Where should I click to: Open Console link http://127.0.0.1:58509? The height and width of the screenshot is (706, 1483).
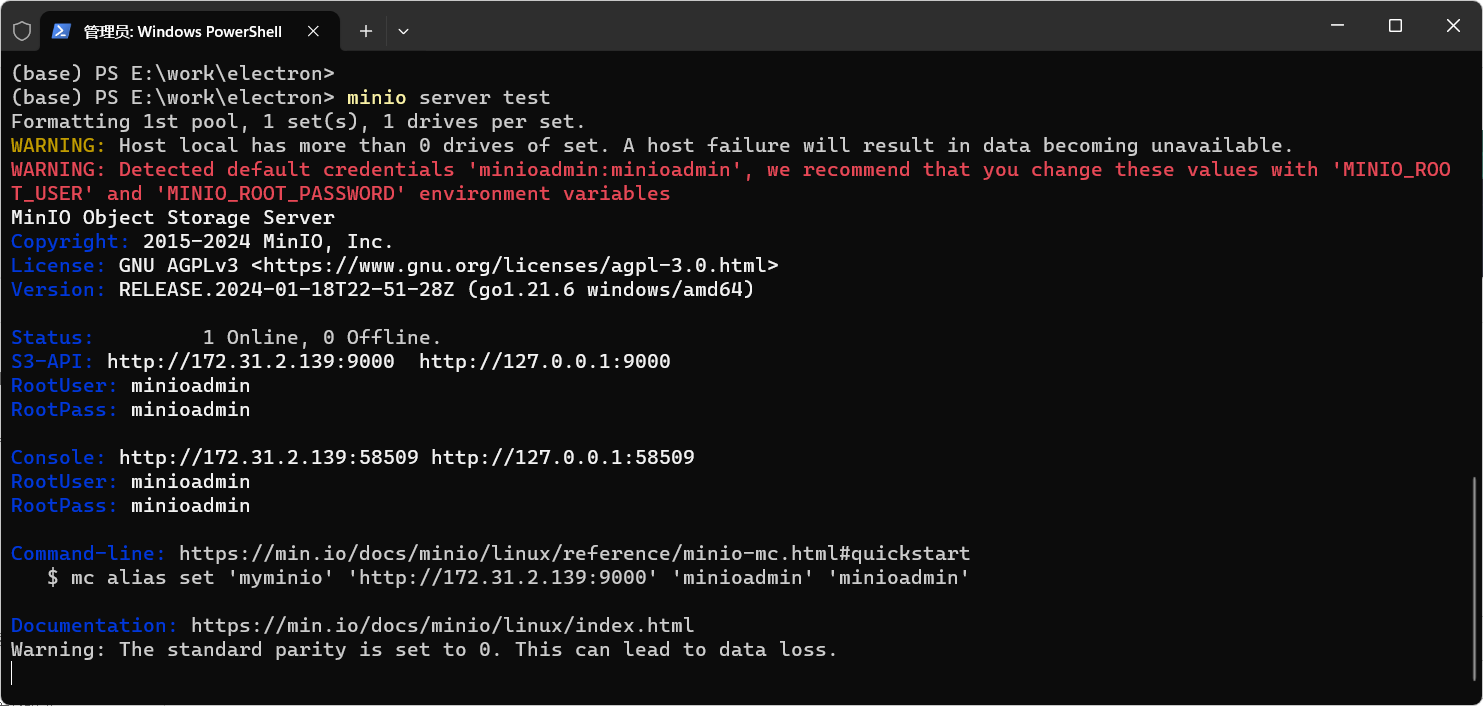coord(562,458)
